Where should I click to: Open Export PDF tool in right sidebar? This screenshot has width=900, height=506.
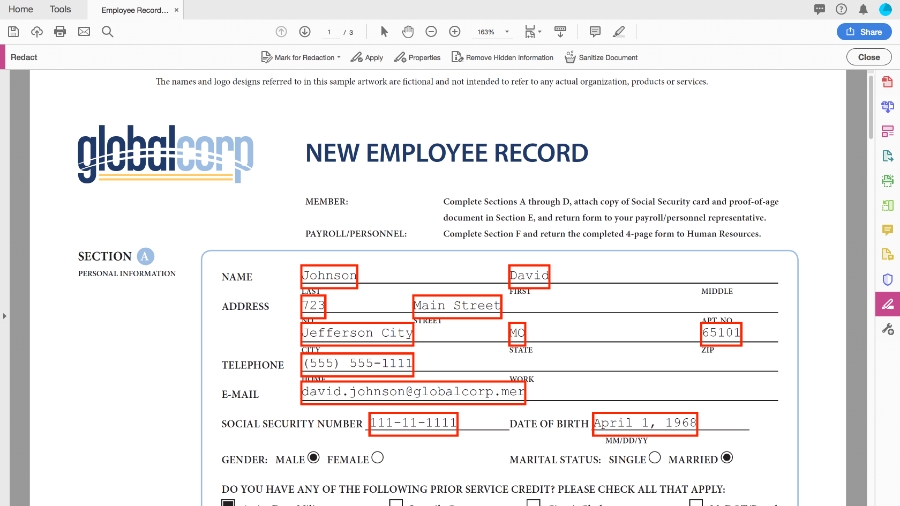point(887,155)
